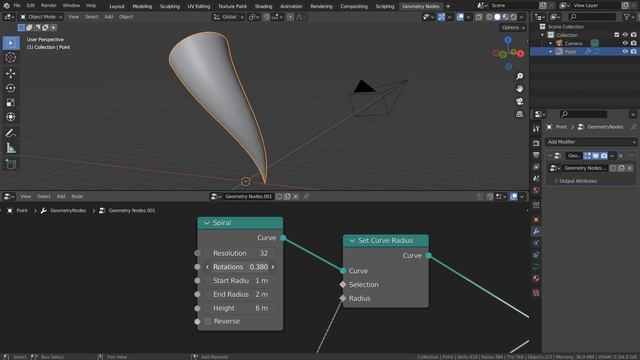The width and height of the screenshot is (640, 360).
Task: Expand the Camera item in outliner
Action: click(551, 43)
